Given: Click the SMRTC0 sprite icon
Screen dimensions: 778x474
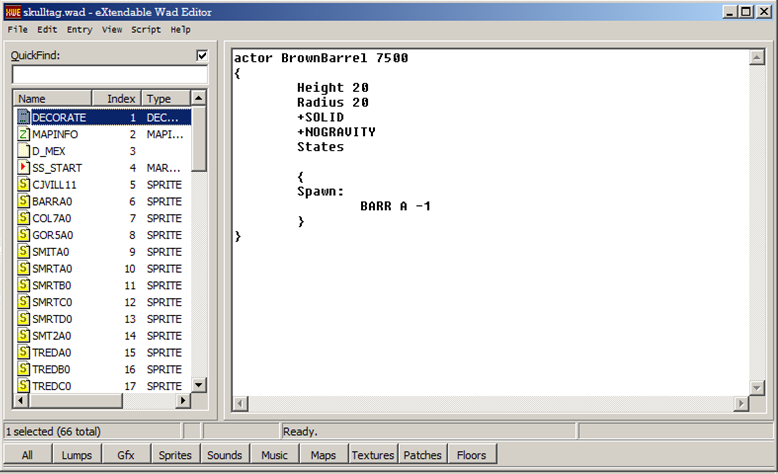Looking at the screenshot, I should [x=23, y=302].
